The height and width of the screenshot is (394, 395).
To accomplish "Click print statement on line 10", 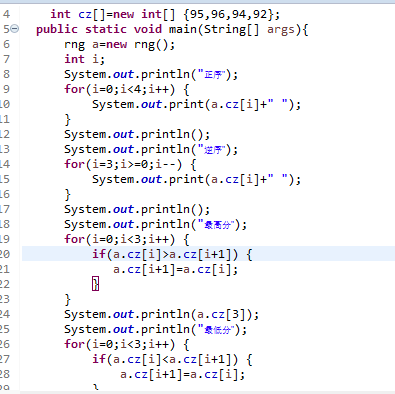I will [197, 104].
